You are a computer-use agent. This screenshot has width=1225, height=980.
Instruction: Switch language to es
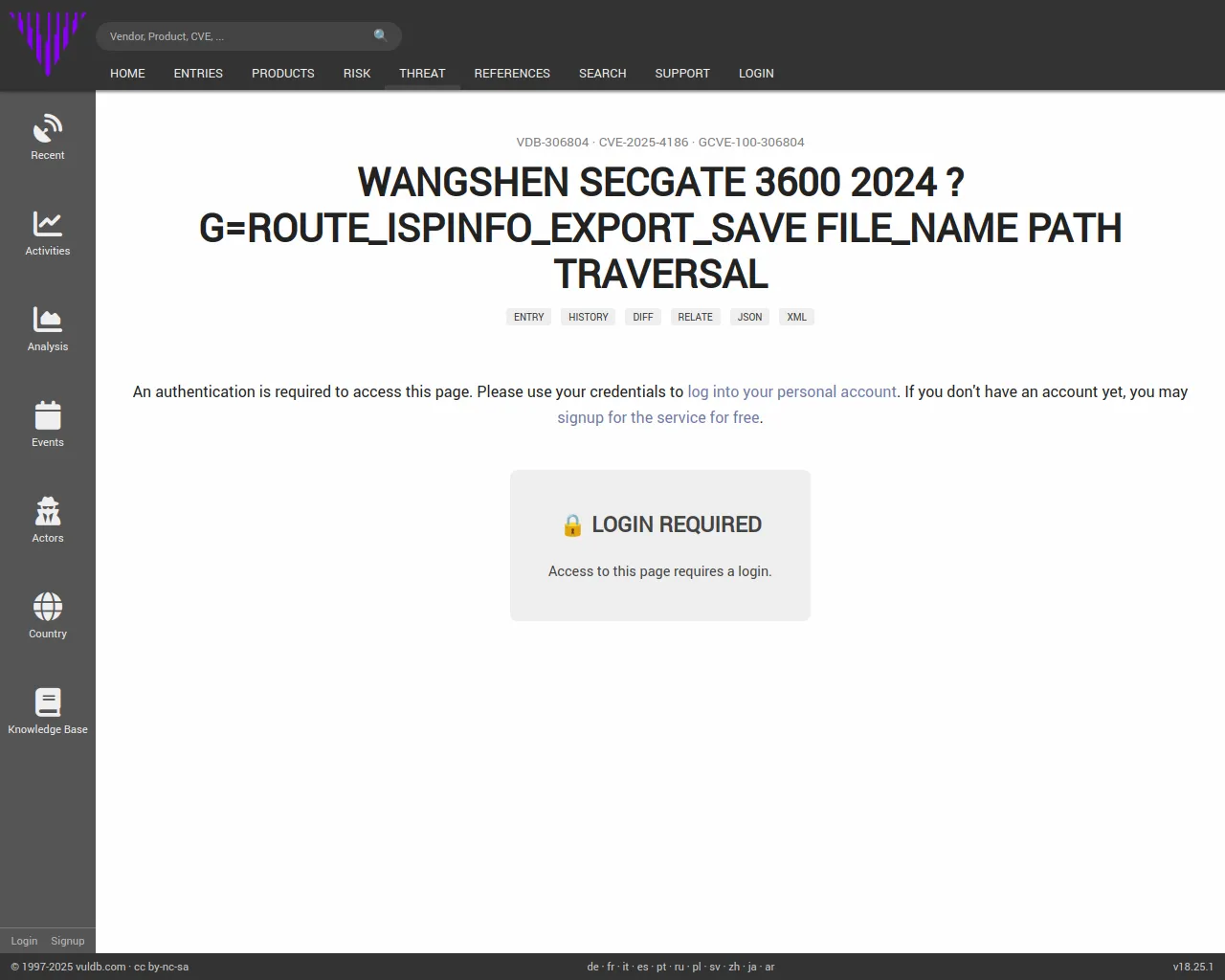642,967
